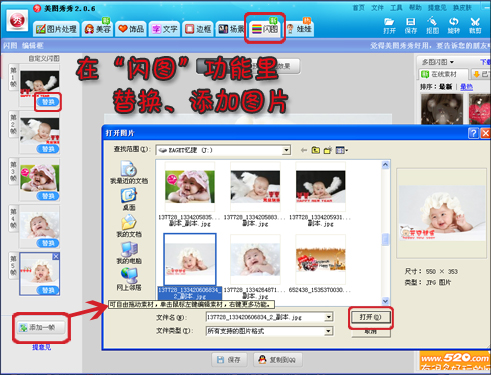Screen dimensions: 491x375
Task: Click 换皮肤 in the top menu
Action: pyautogui.click(x=462, y=7)
